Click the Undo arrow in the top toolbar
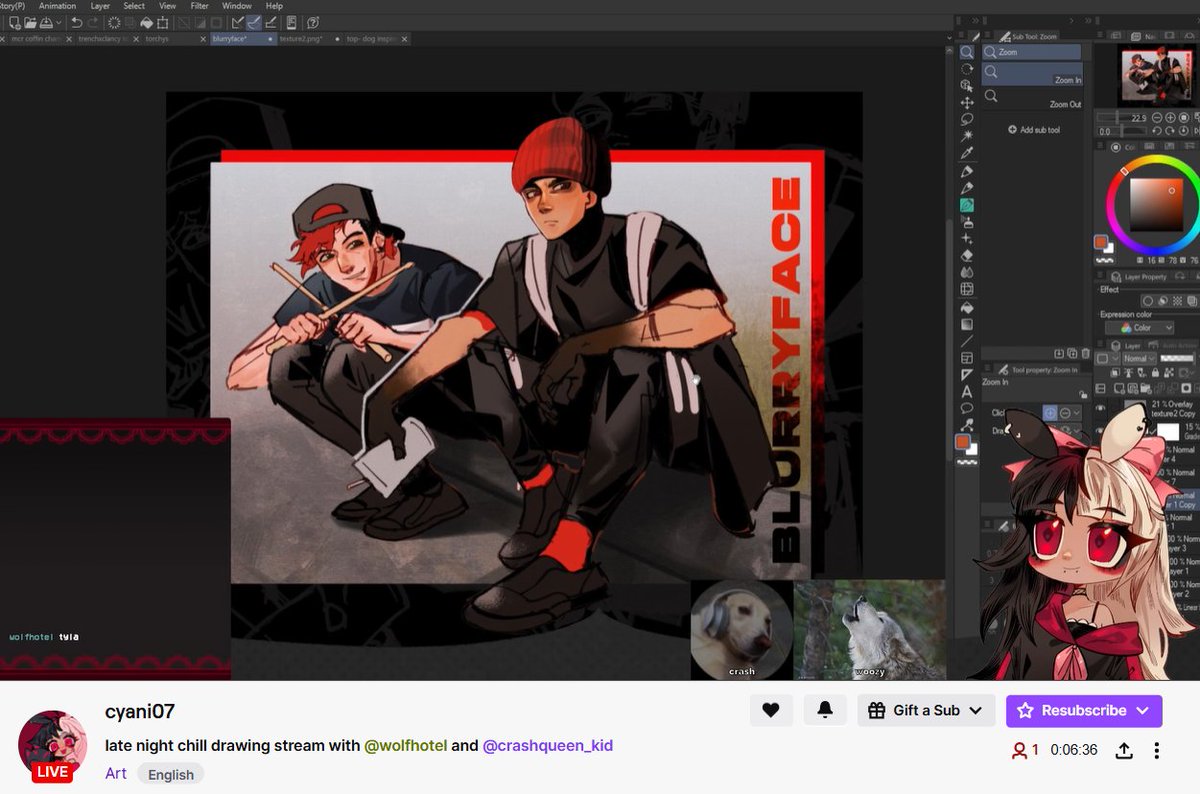Viewport: 1200px width, 794px height. (x=76, y=22)
